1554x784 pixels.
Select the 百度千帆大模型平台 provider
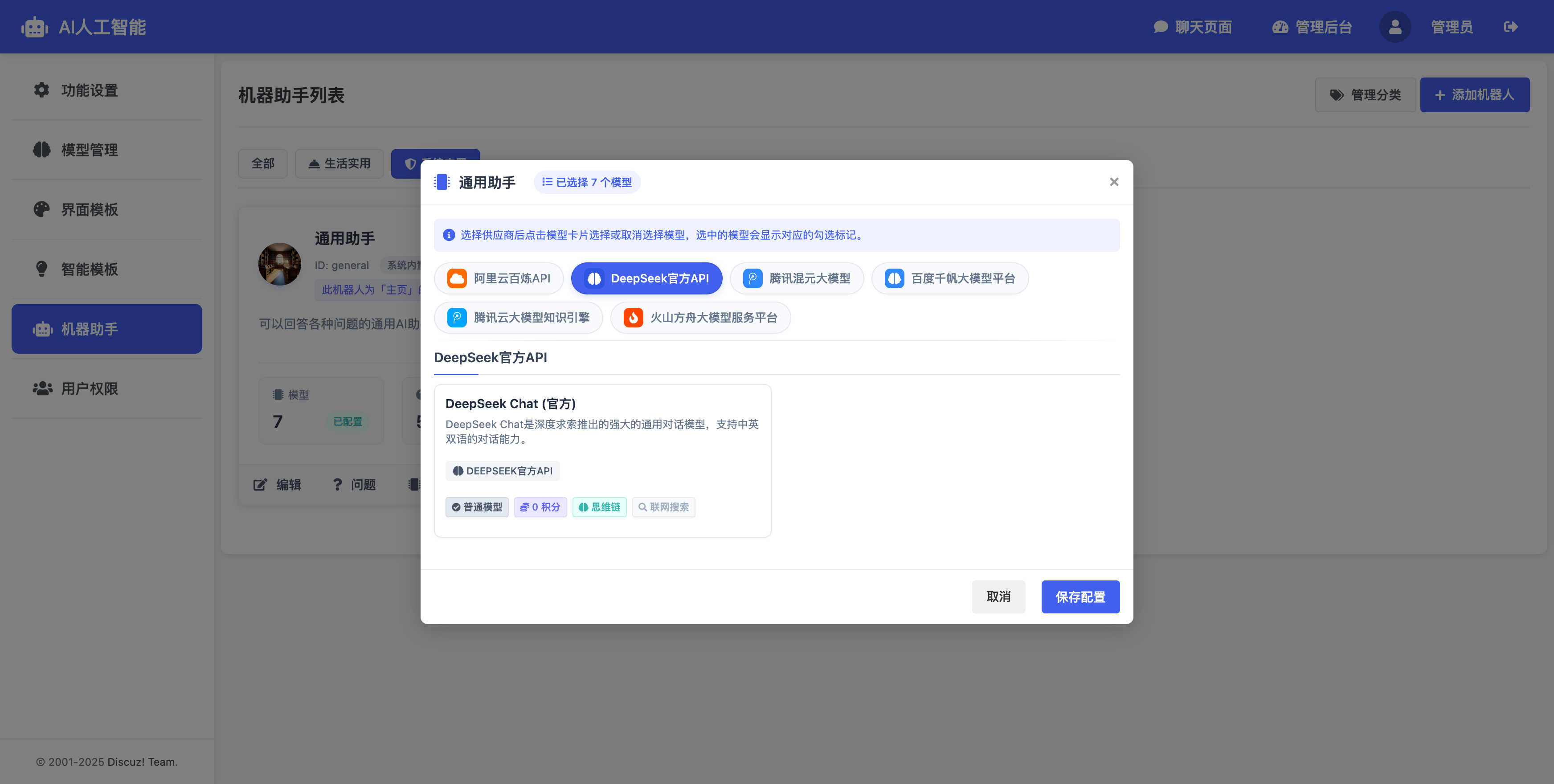pyautogui.click(x=949, y=278)
